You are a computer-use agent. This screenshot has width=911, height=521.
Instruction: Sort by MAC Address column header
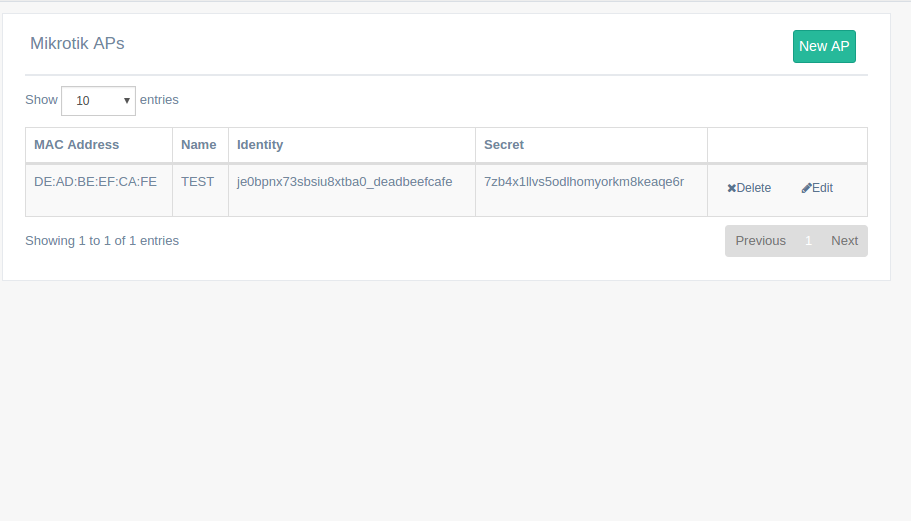click(99, 145)
